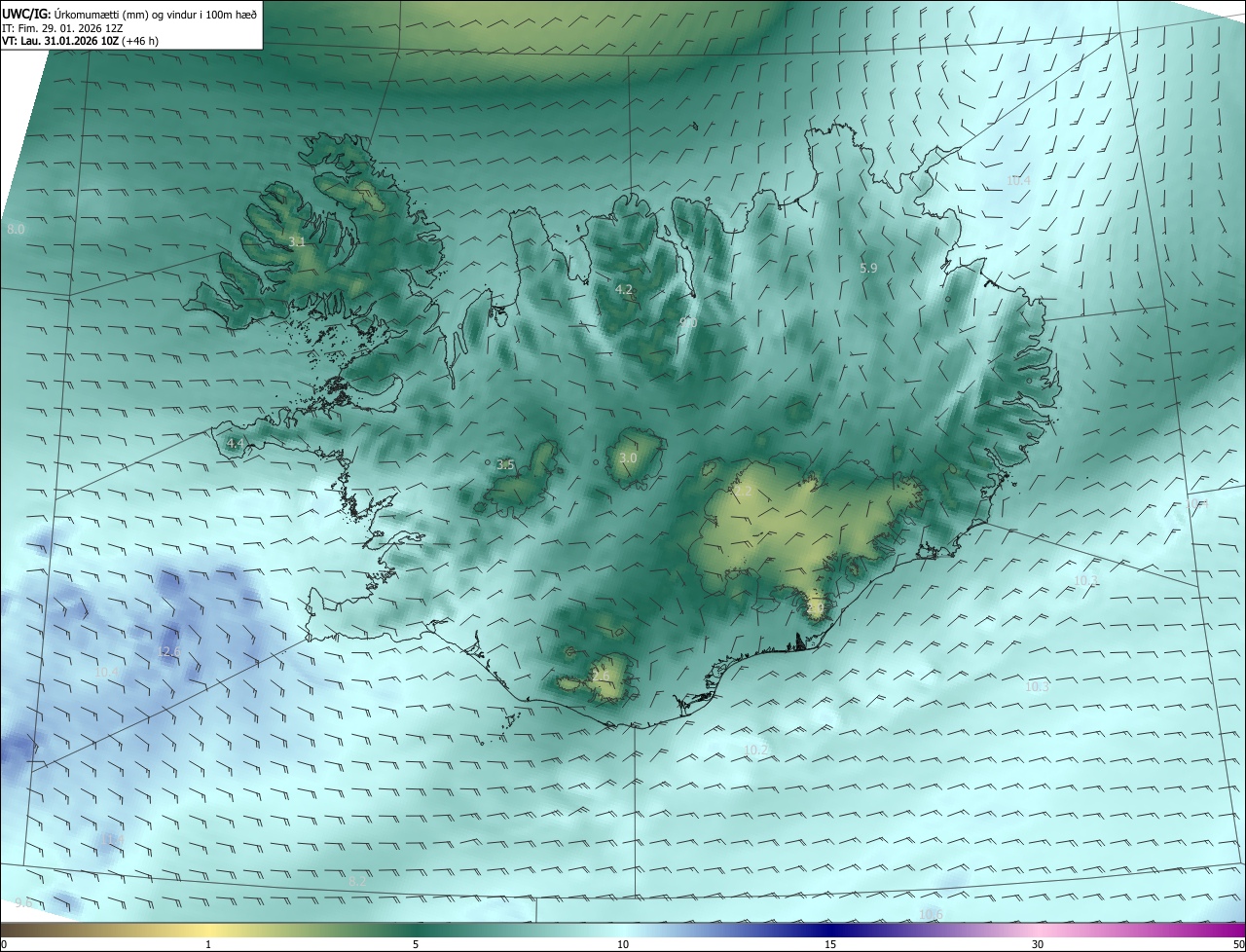Click the 12.6 value label on the map
This screenshot has width=1246, height=952.
(x=168, y=651)
